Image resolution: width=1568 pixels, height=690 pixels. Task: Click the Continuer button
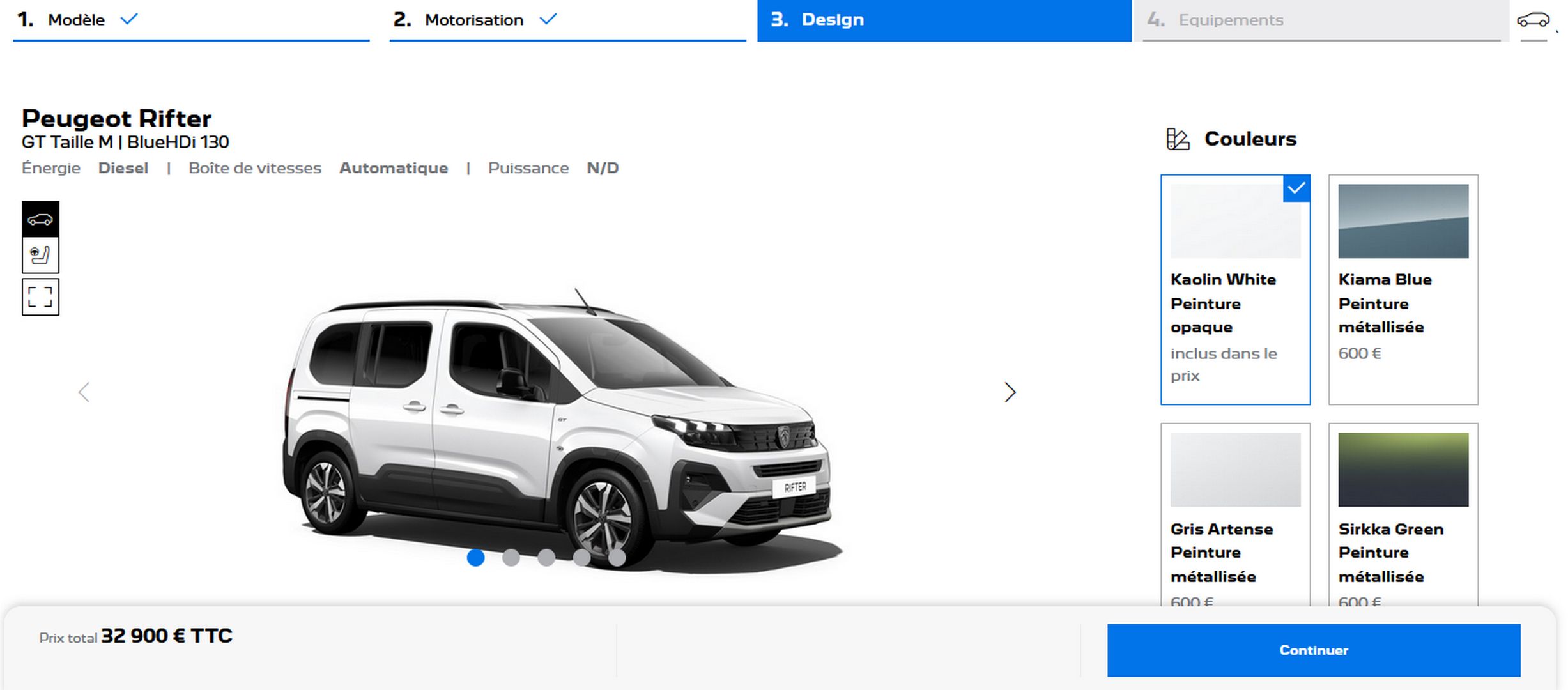tap(1313, 650)
